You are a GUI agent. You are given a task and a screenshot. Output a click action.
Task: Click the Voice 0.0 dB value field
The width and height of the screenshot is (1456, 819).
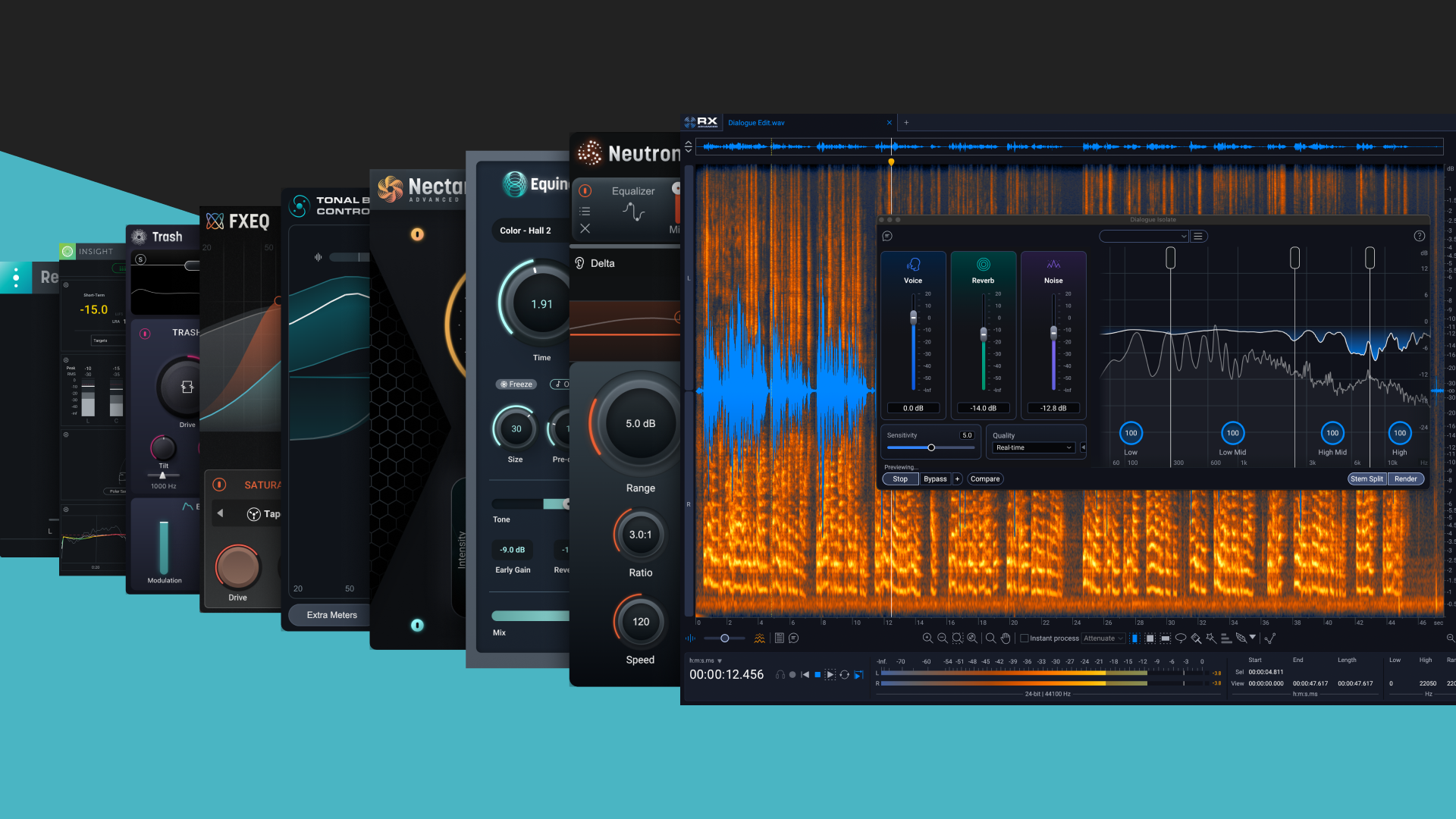[913, 408]
